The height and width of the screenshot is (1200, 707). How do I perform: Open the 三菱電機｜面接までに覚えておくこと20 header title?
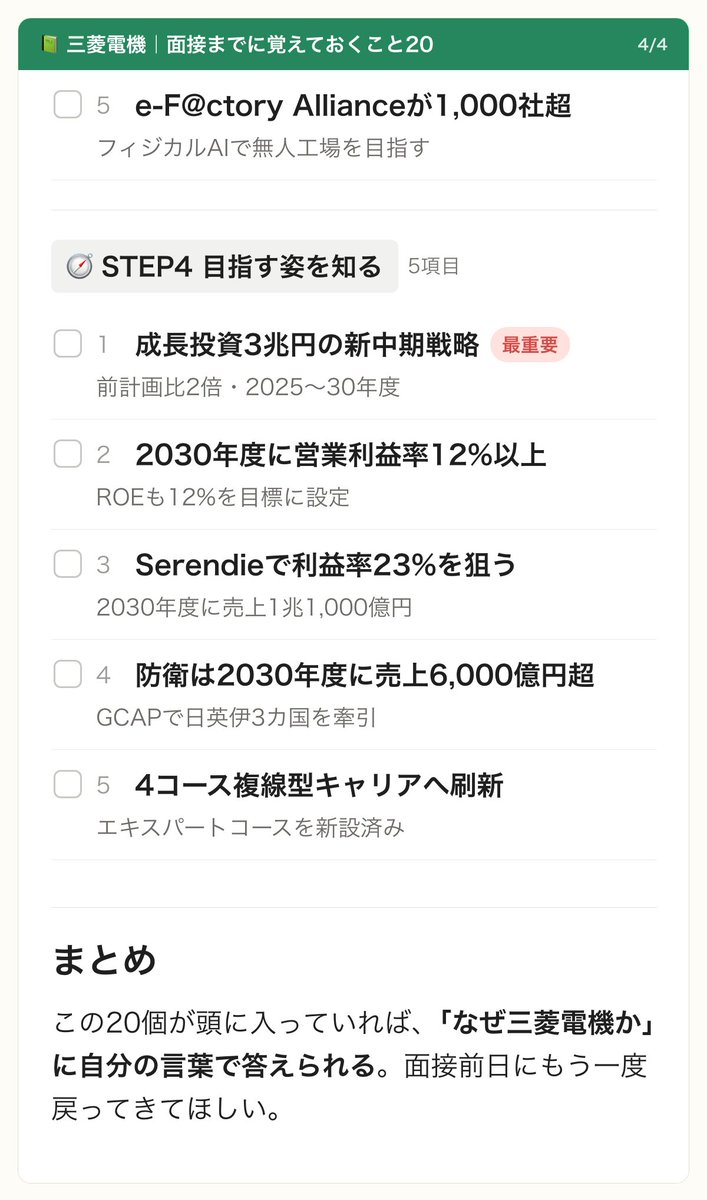click(251, 45)
